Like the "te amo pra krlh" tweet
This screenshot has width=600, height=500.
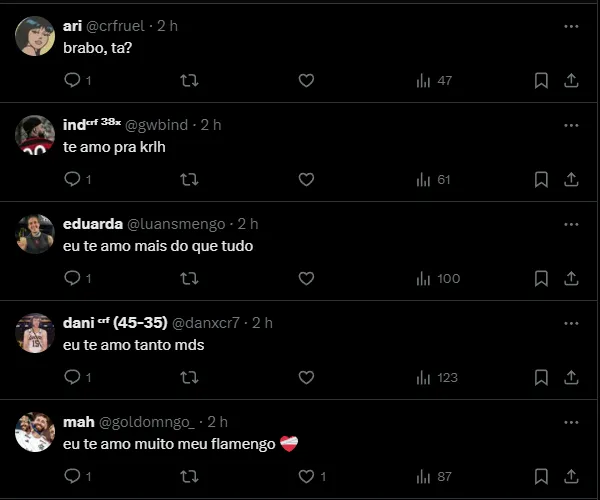click(x=306, y=179)
